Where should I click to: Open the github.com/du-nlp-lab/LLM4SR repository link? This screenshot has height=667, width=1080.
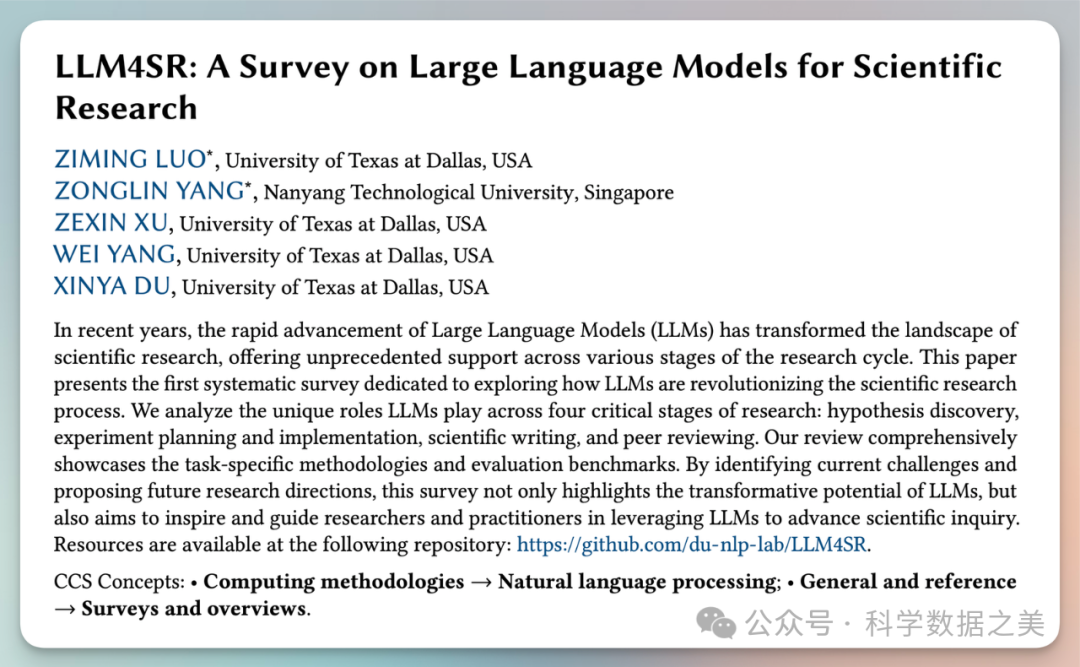(x=693, y=545)
